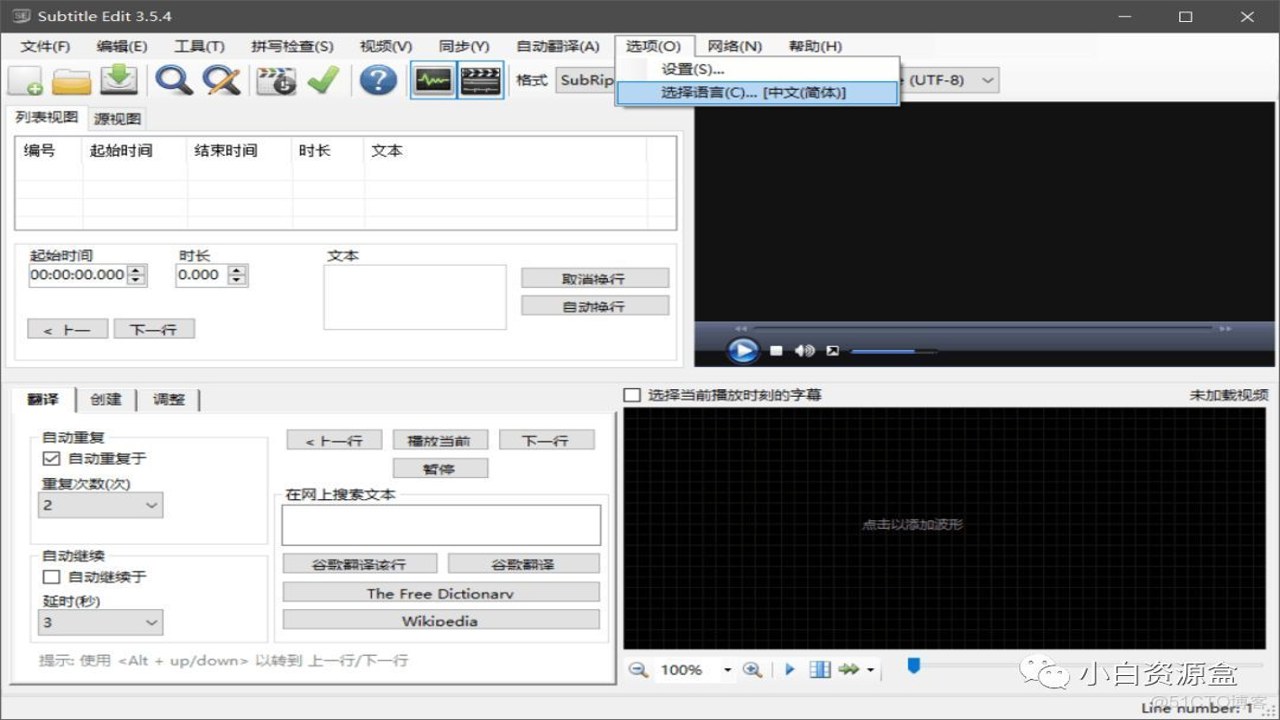Open the 编辑(E) menu
Image resolution: width=1280 pixels, height=720 pixels.
(122, 46)
